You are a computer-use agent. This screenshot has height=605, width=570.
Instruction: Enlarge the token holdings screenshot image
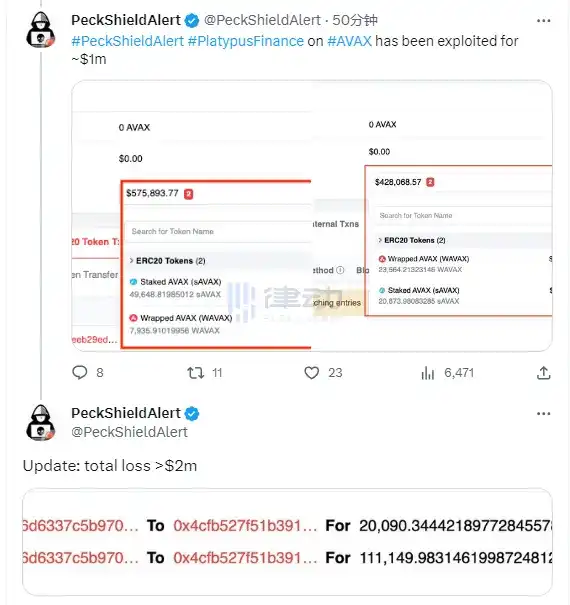[312, 216]
